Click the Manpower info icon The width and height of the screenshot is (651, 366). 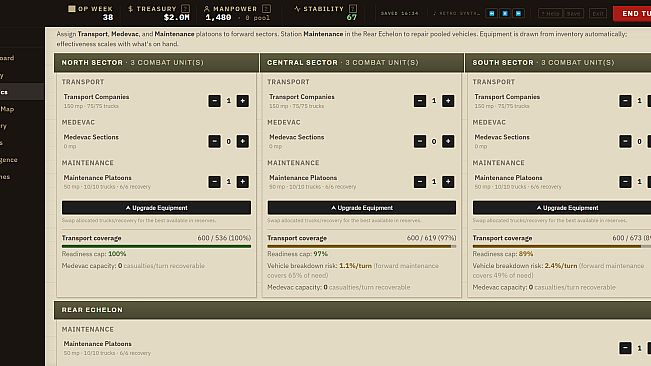(x=267, y=8)
